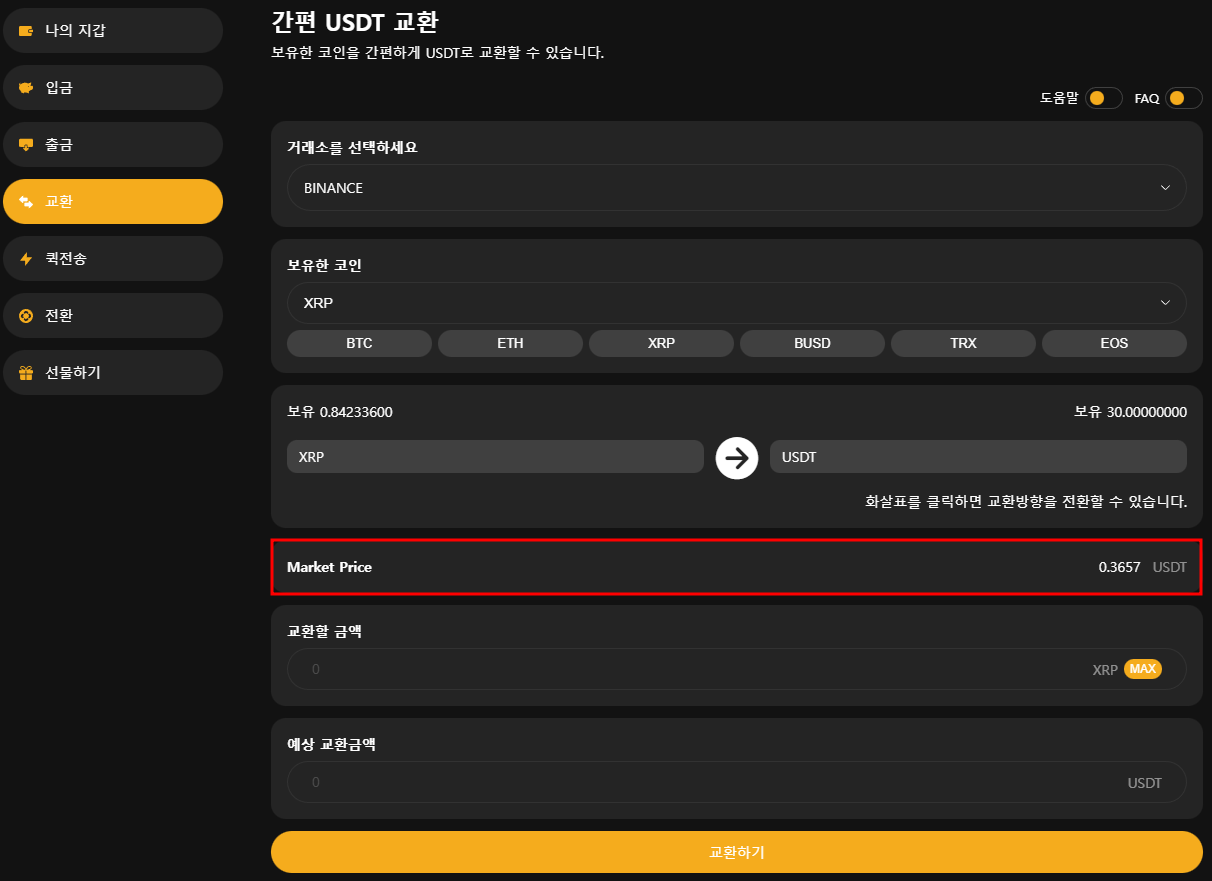This screenshot has height=881, width=1212.
Task: Click the 교환하기 submit button
Action: tap(736, 852)
